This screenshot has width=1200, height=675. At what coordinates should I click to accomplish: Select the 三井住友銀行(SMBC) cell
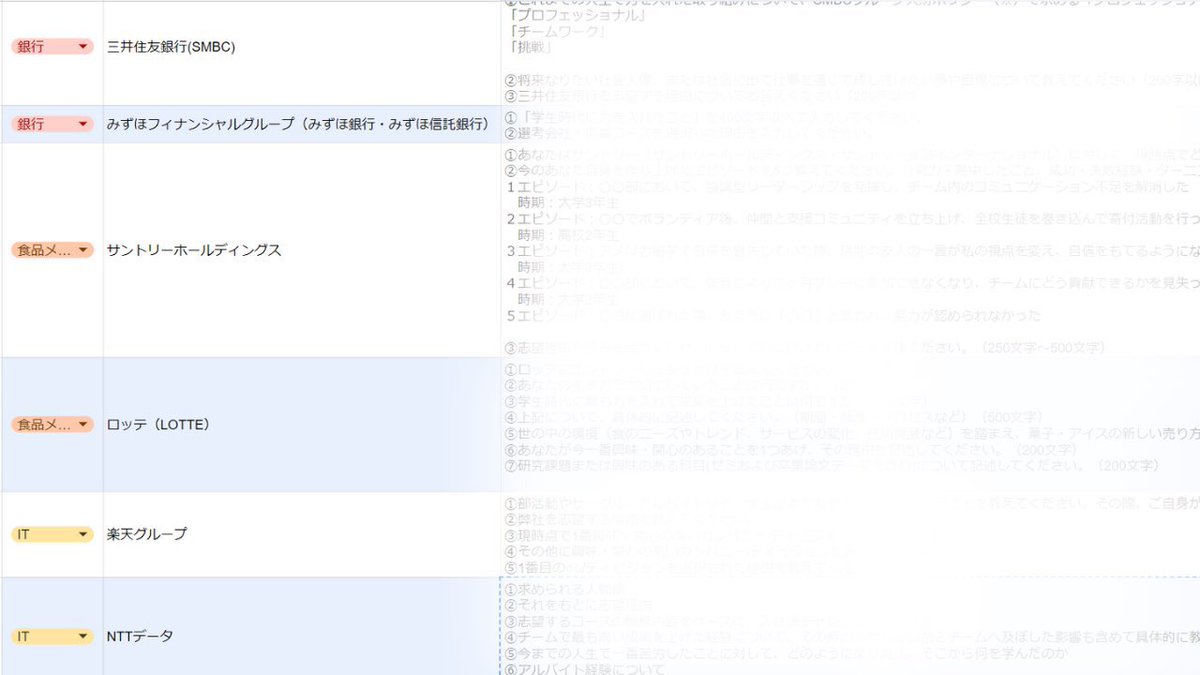point(302,52)
